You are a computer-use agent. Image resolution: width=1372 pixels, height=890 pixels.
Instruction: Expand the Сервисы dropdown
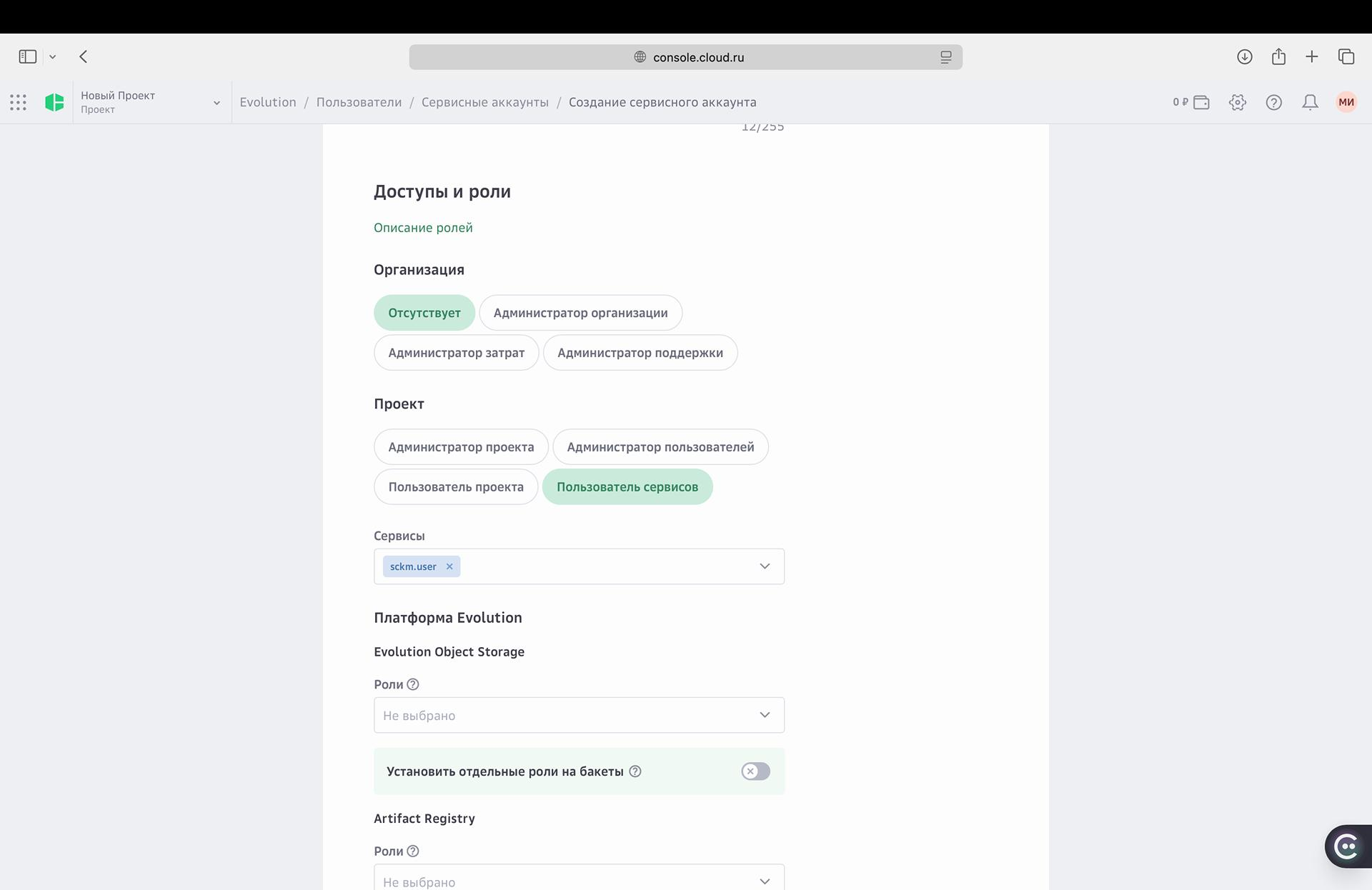[765, 566]
